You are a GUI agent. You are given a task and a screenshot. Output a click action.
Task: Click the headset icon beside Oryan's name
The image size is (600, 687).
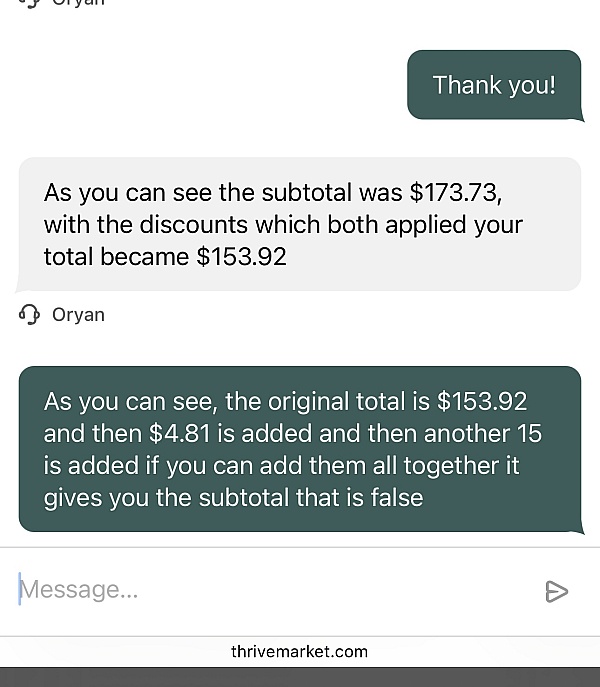tap(30, 315)
